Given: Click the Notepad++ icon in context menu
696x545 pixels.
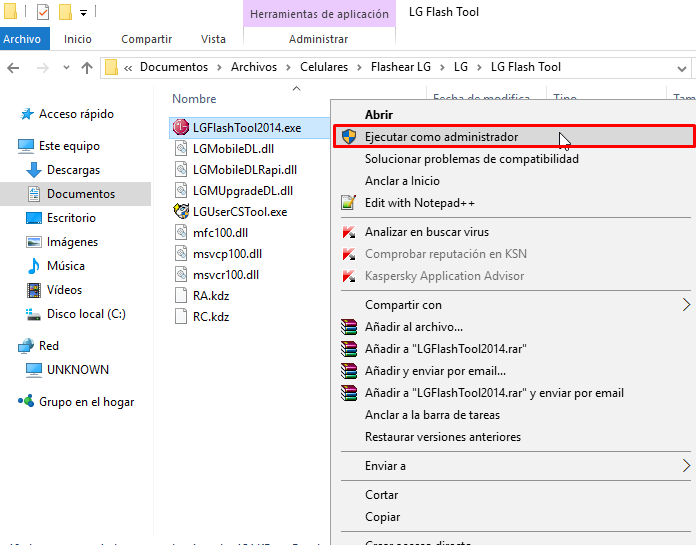Looking at the screenshot, I should [349, 203].
